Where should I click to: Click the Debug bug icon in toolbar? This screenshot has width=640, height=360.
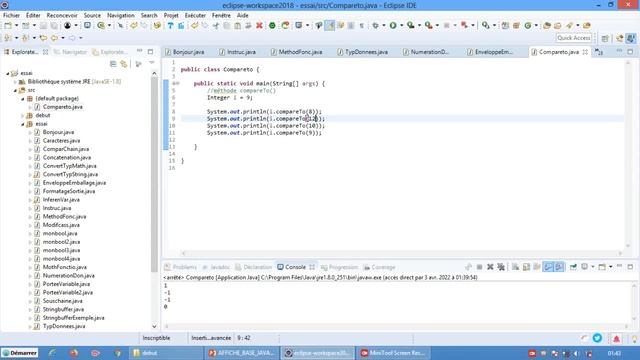tap(375, 25)
